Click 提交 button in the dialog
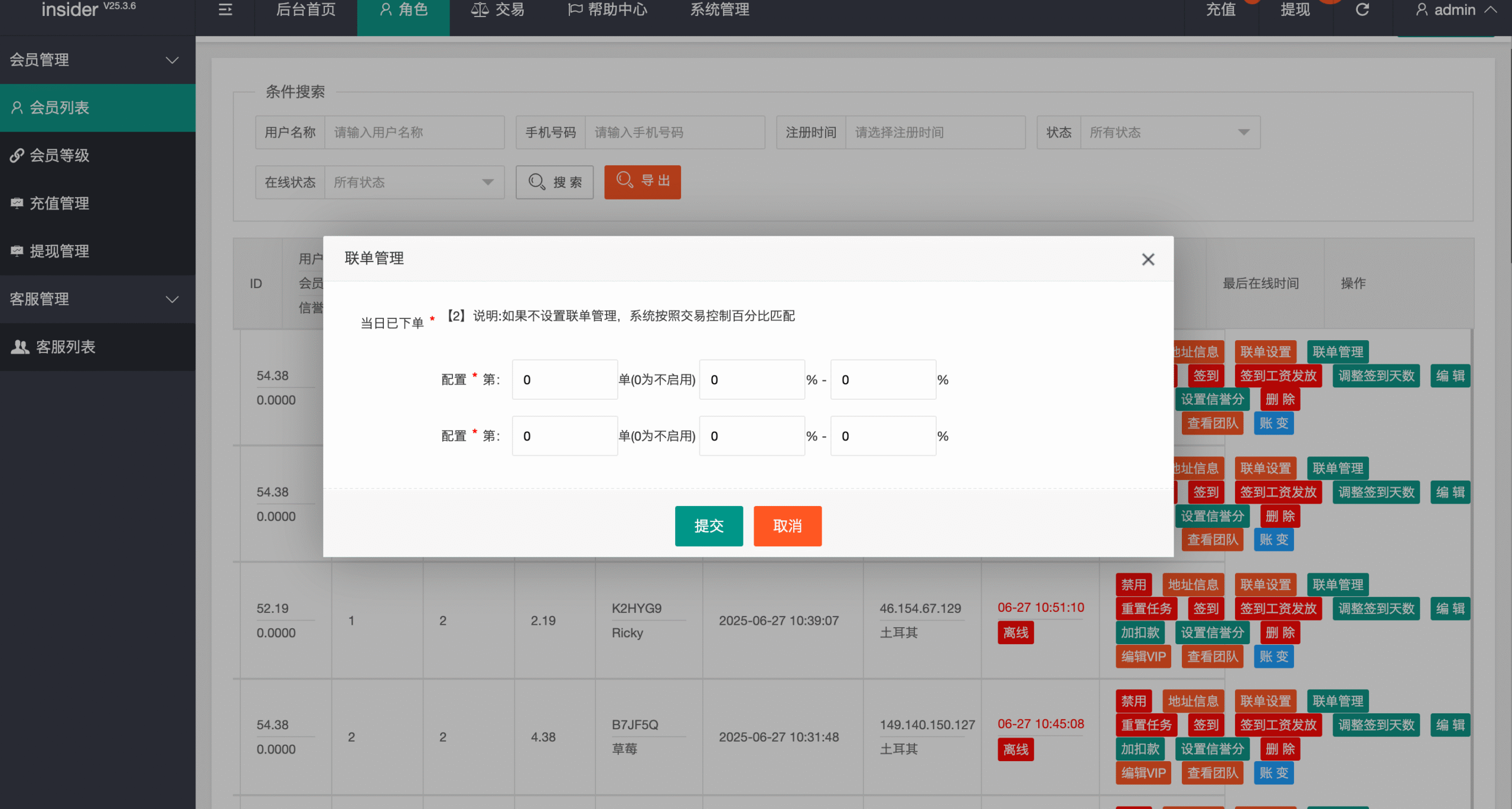 pyautogui.click(x=709, y=526)
